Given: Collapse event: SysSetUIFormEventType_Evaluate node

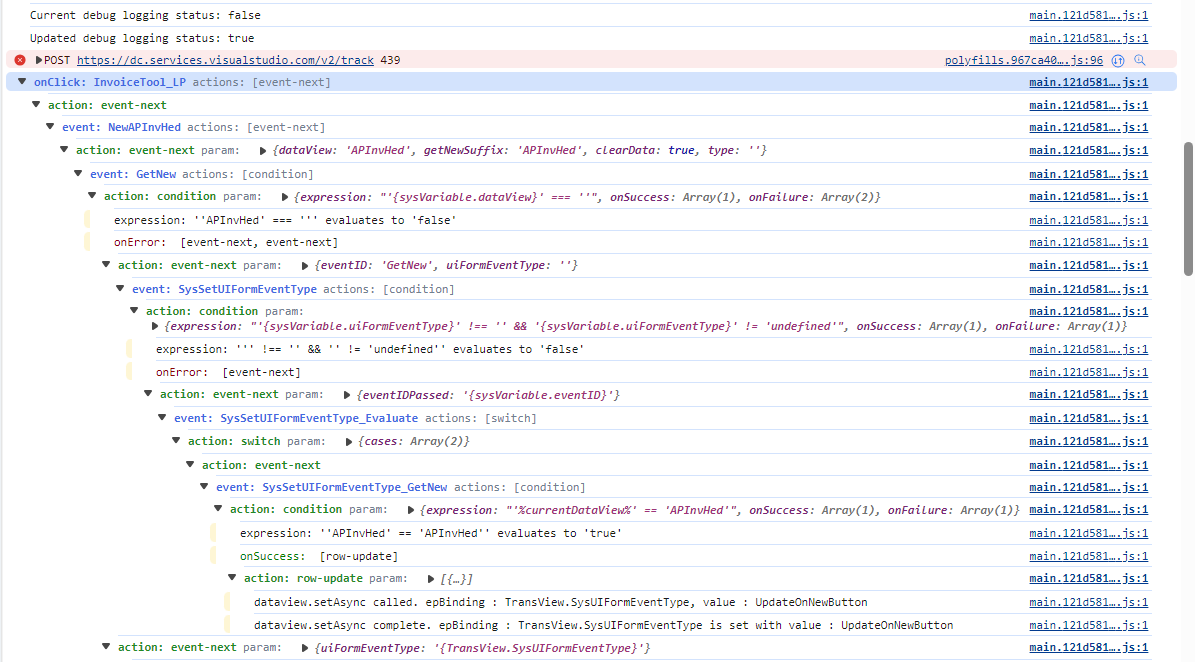Looking at the screenshot, I should point(162,417).
